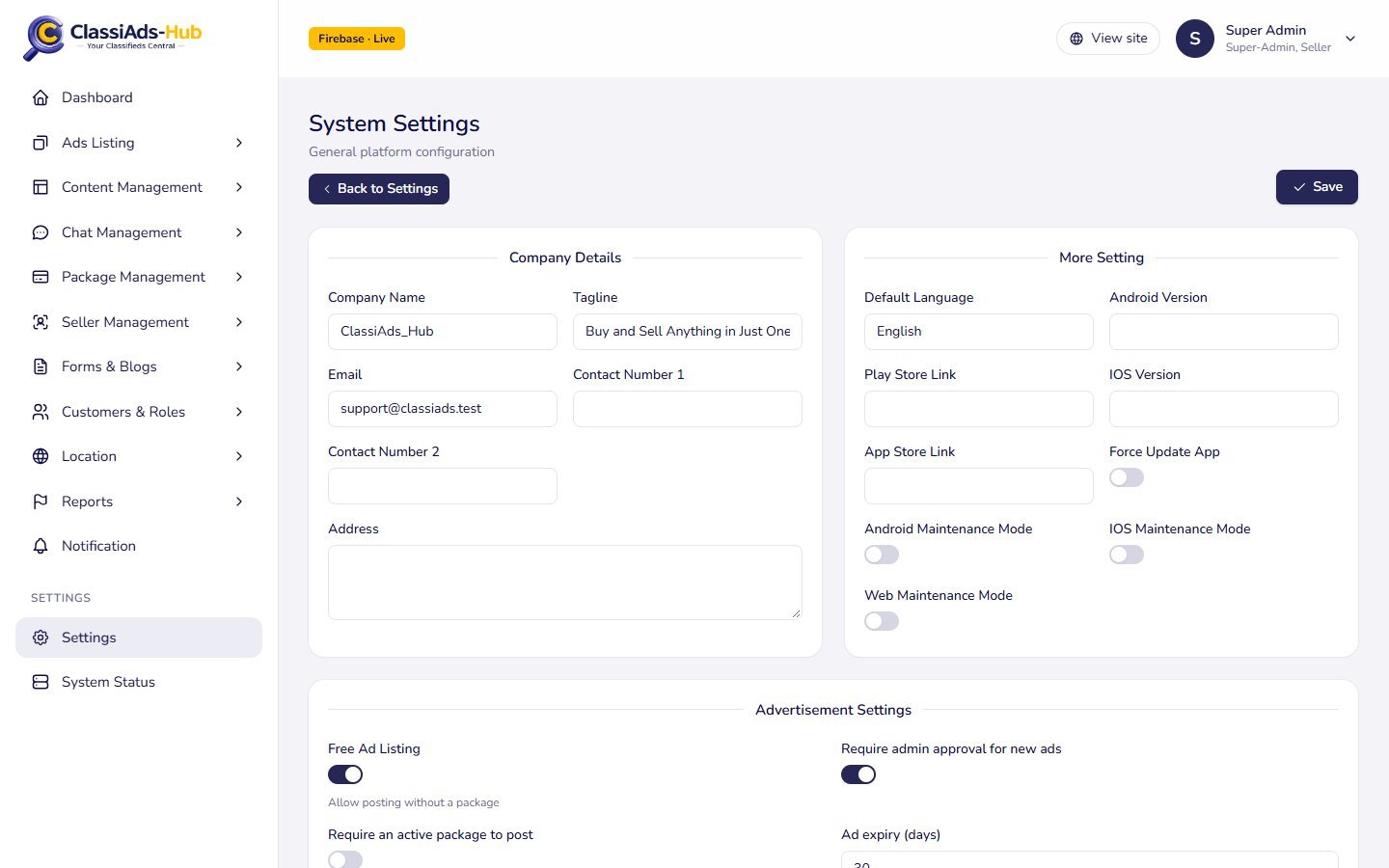Viewport: 1389px width, 868px height.
Task: Toggle Web Maintenance Mode switch
Action: [882, 621]
